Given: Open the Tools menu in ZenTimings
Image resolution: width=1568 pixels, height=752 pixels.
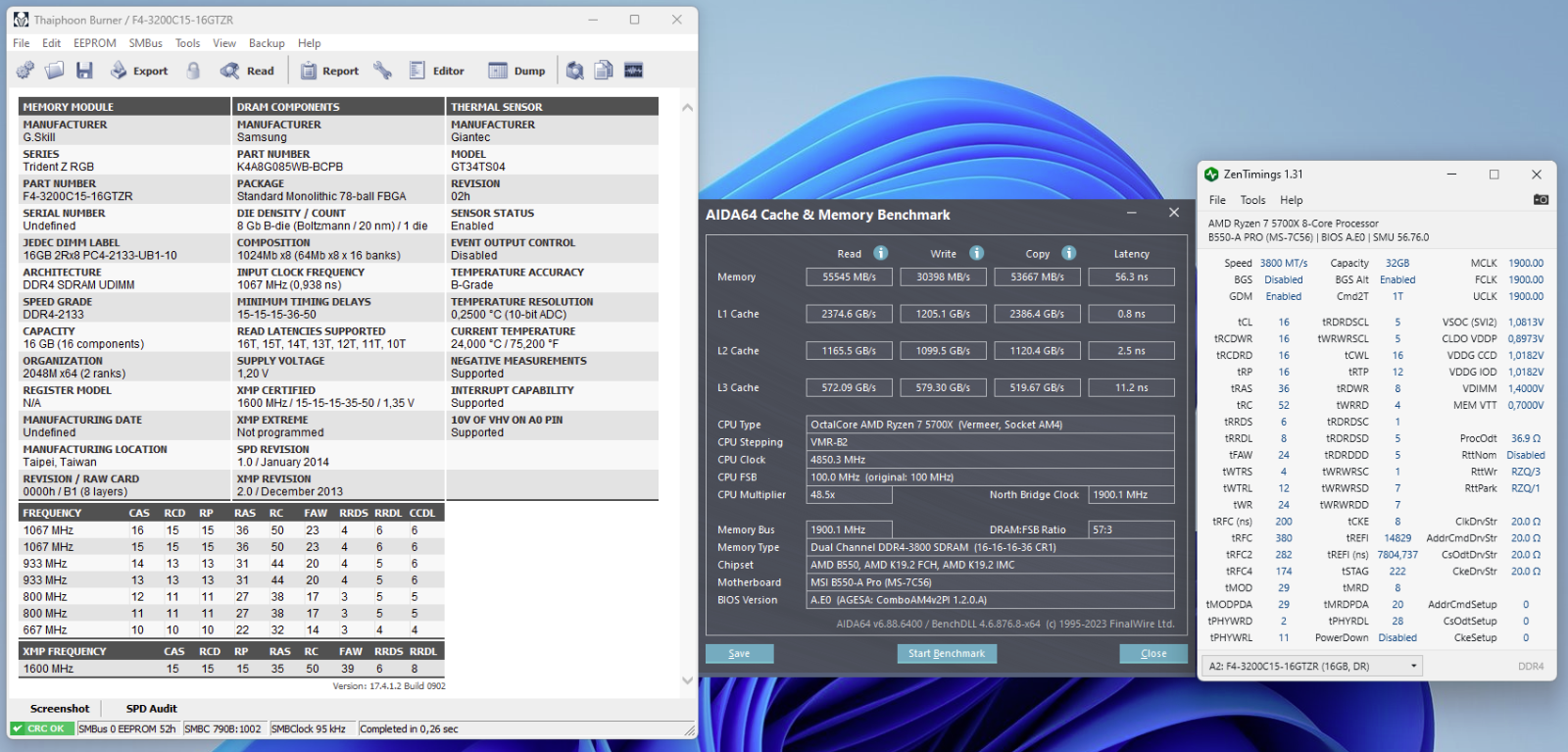Looking at the screenshot, I should coord(1252,200).
